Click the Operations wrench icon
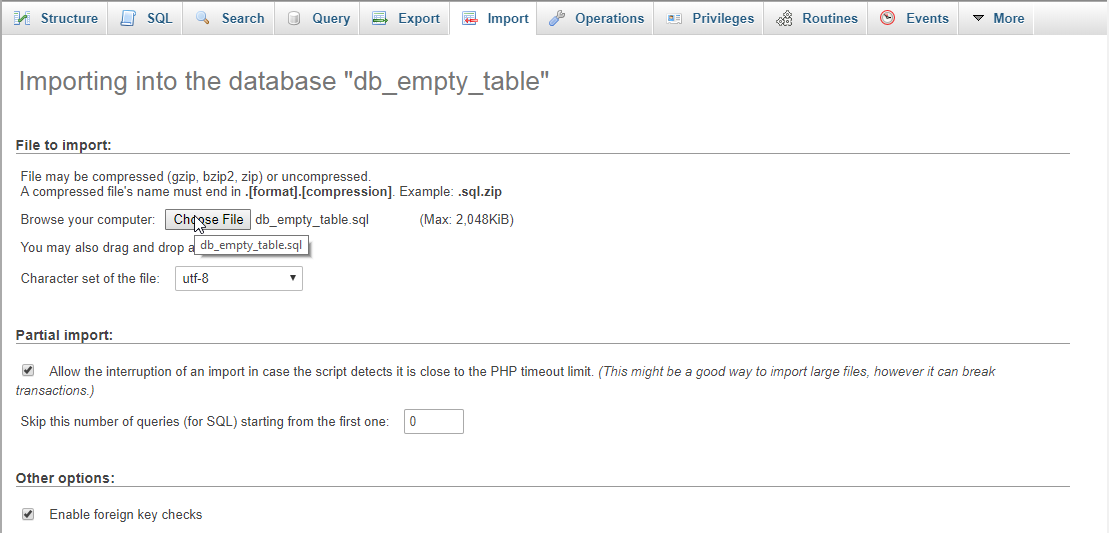1109x533 pixels. point(557,18)
